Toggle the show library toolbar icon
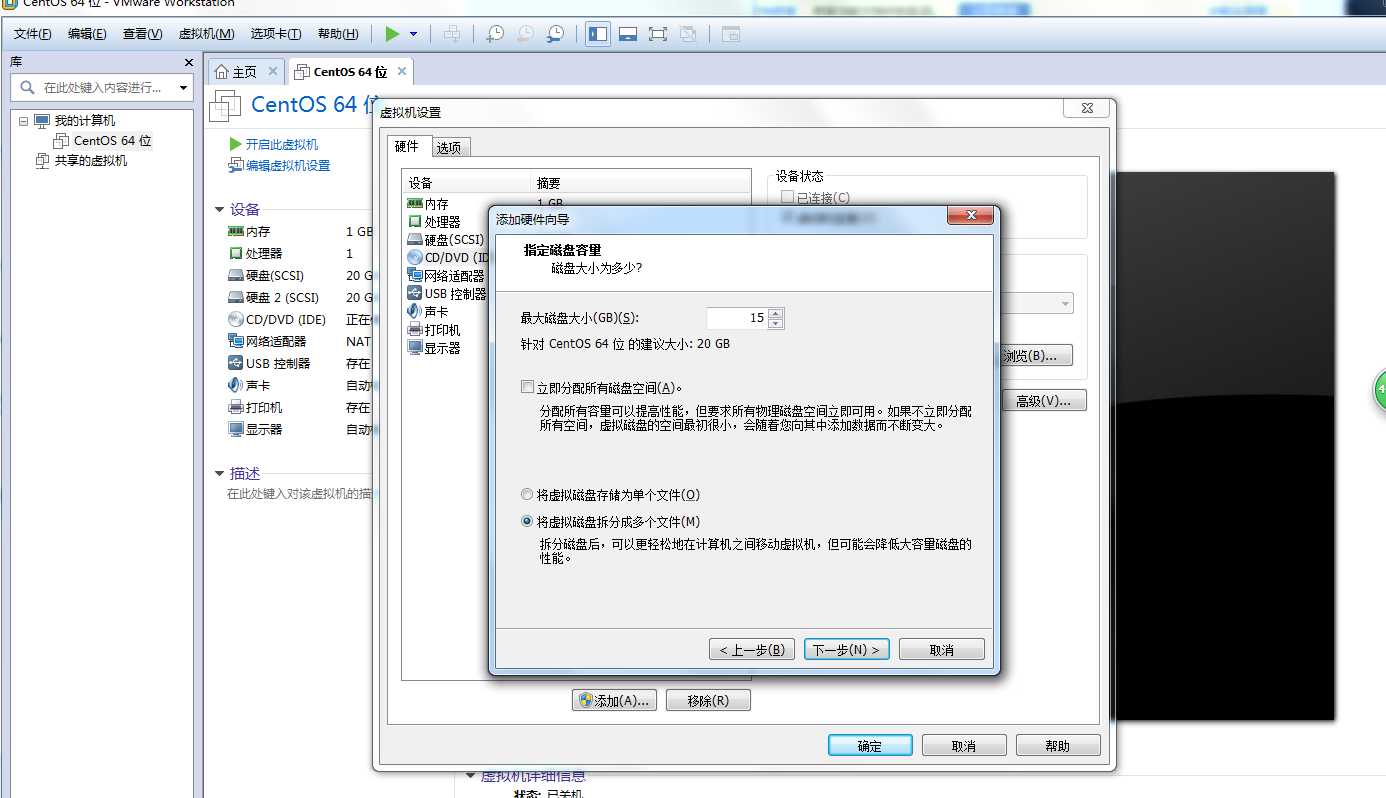Screen dimensions: 1386x798 pos(598,33)
